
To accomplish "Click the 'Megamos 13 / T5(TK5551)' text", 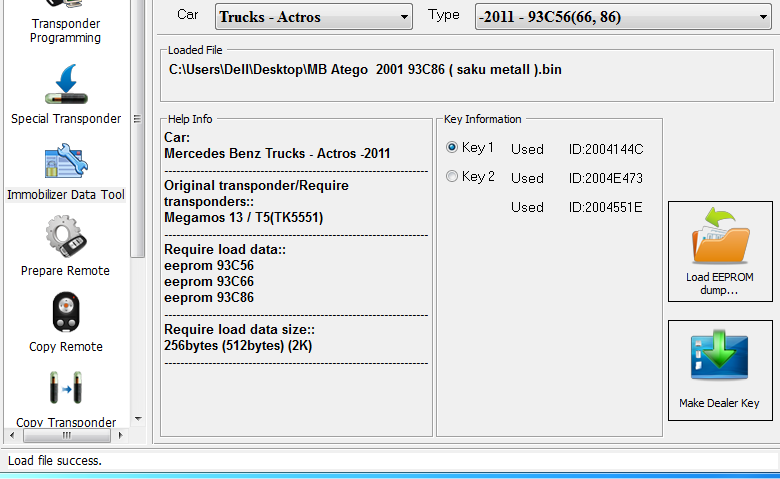I will (x=244, y=217).
